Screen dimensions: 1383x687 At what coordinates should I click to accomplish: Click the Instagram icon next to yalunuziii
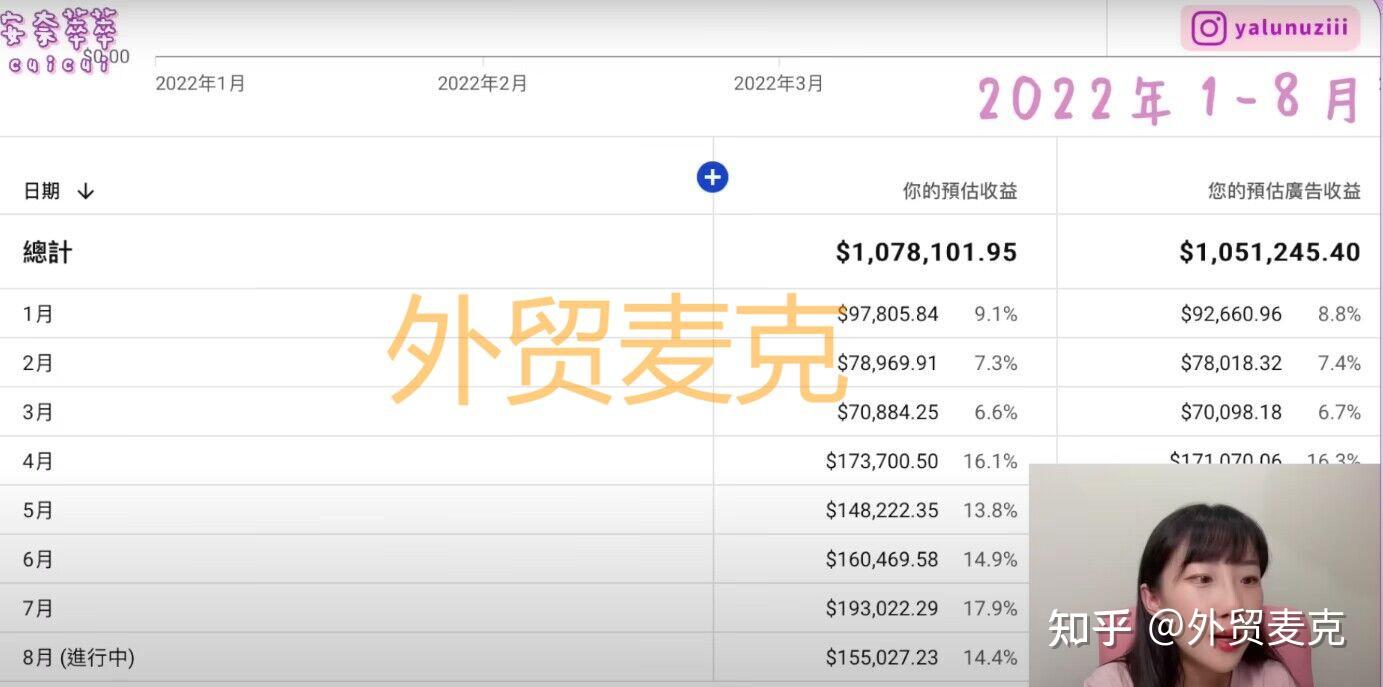click(1208, 28)
